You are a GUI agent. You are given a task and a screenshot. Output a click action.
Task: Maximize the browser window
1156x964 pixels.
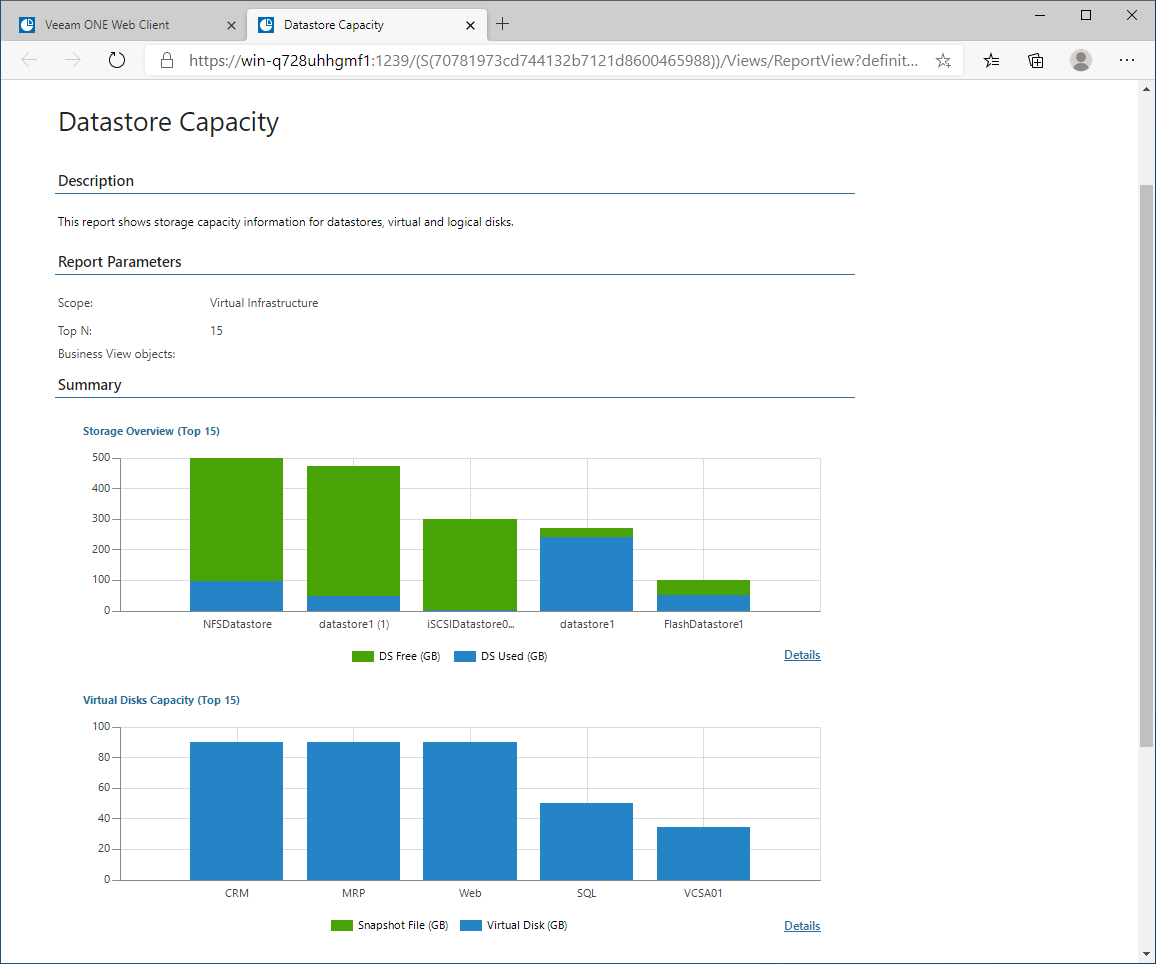[x=1086, y=15]
